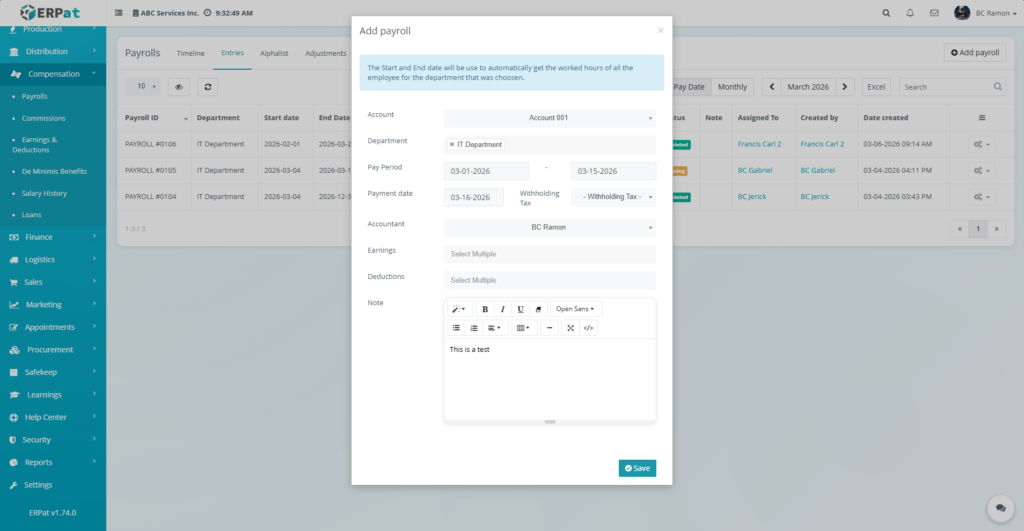The width and height of the screenshot is (1024, 531).
Task: Insert a horizontal rule line
Action: pos(549,328)
